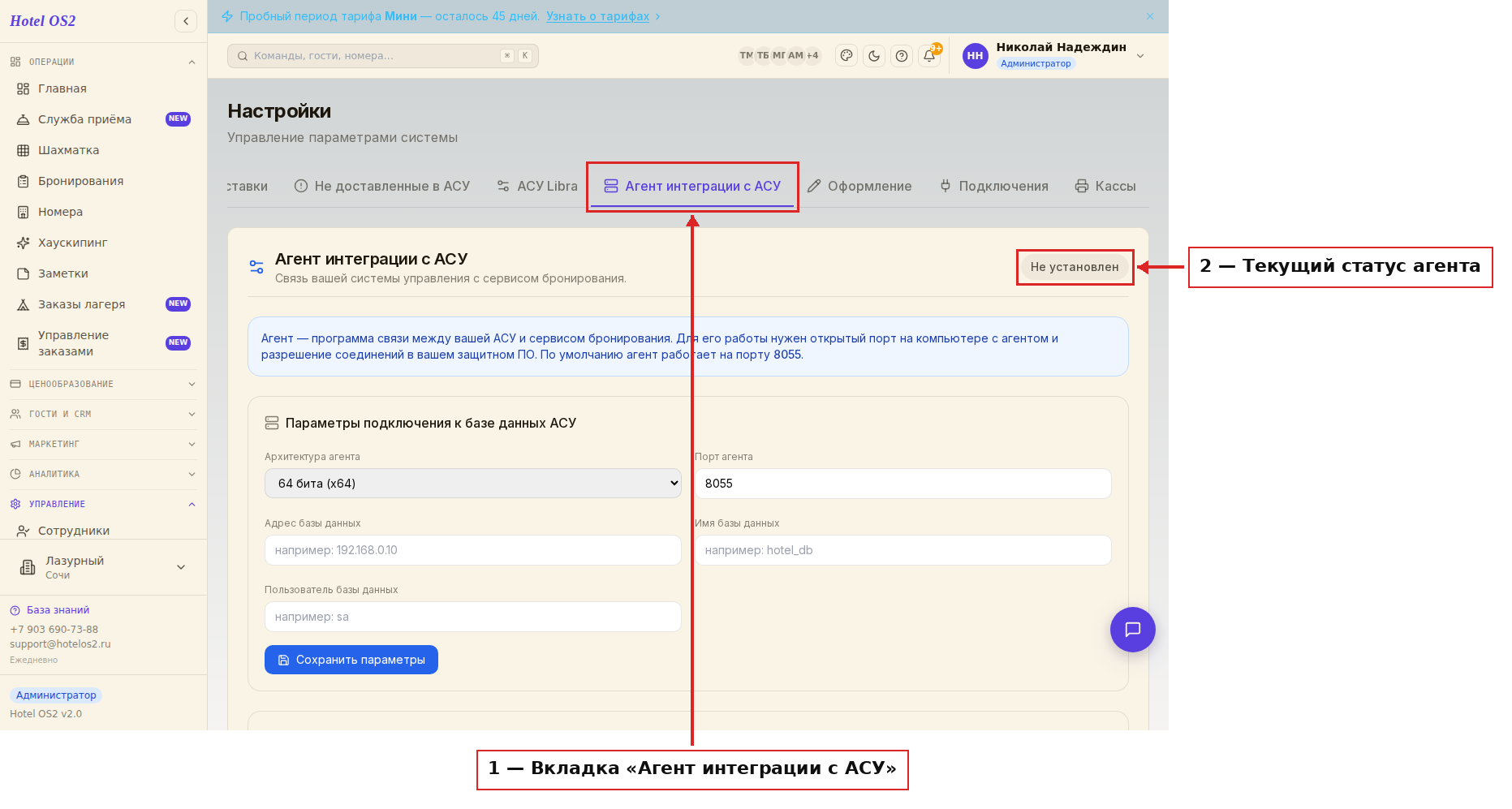The image size is (1512, 809).
Task: Click the НН user avatar
Action: point(975,56)
